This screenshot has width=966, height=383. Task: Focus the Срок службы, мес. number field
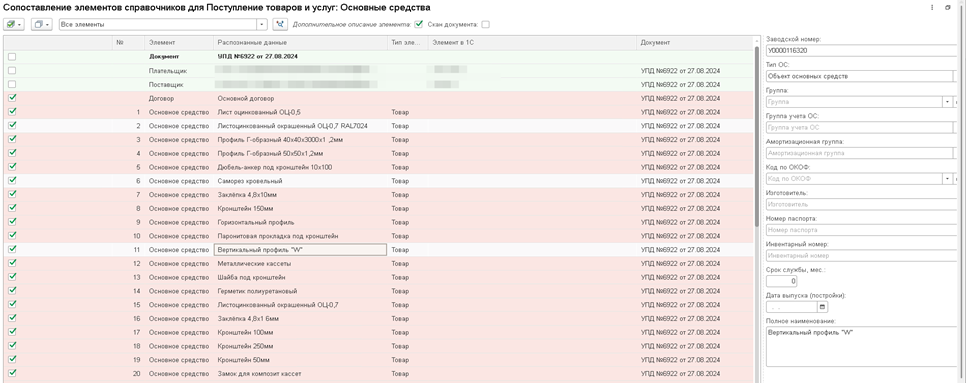781,281
